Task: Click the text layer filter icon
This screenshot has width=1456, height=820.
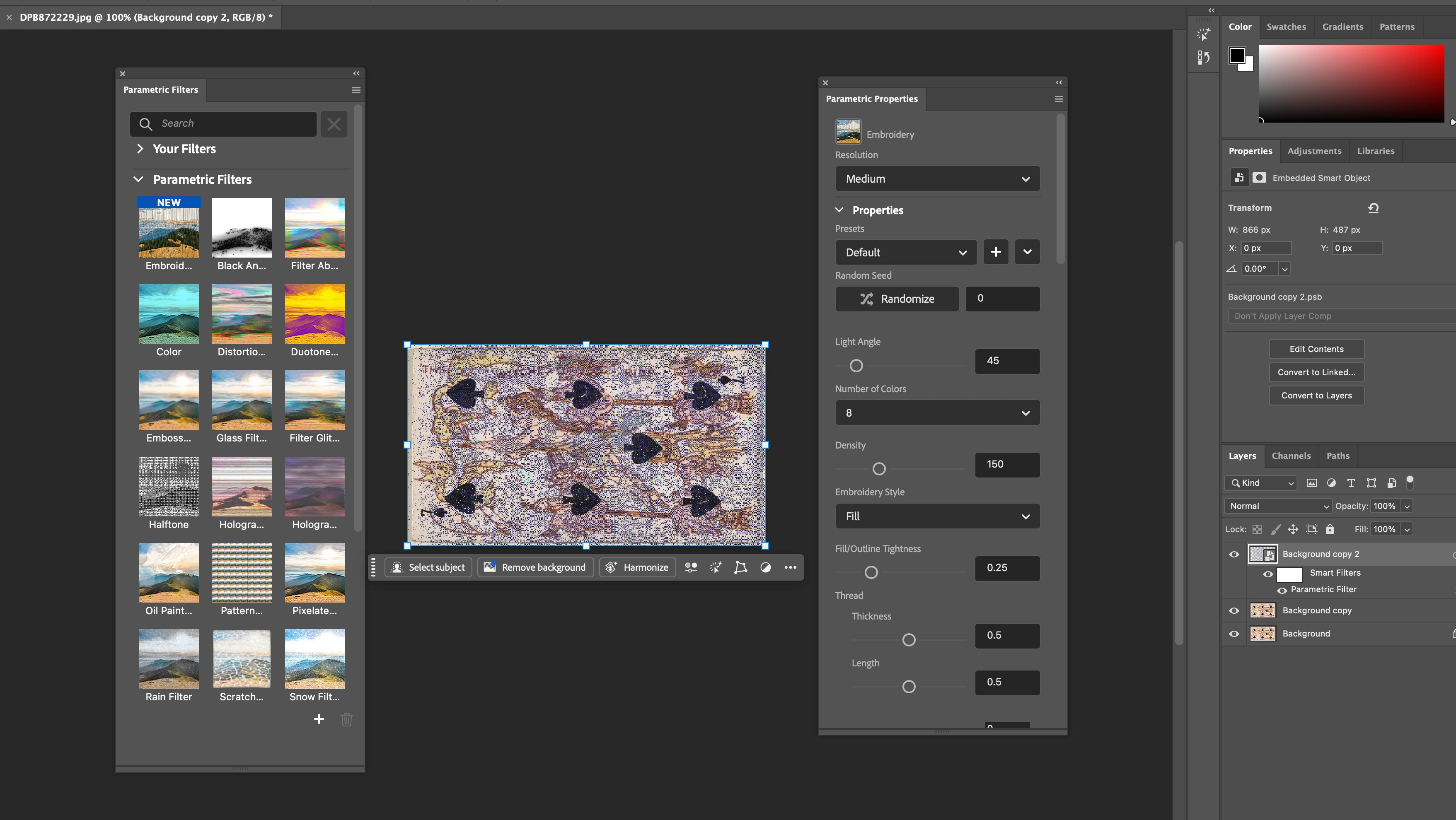Action: click(x=1351, y=482)
